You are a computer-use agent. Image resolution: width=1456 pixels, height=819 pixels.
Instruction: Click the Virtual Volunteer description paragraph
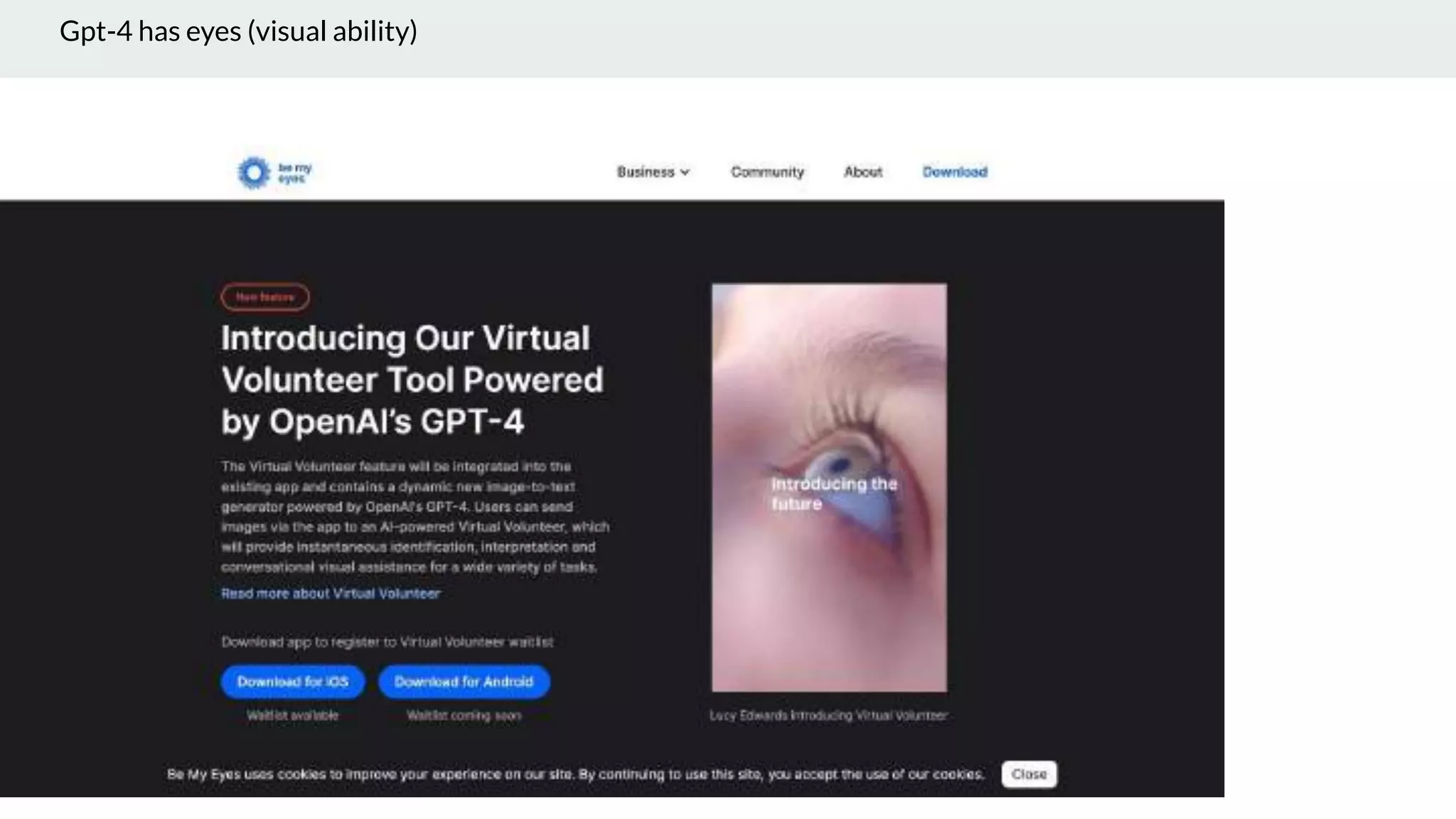pos(415,517)
